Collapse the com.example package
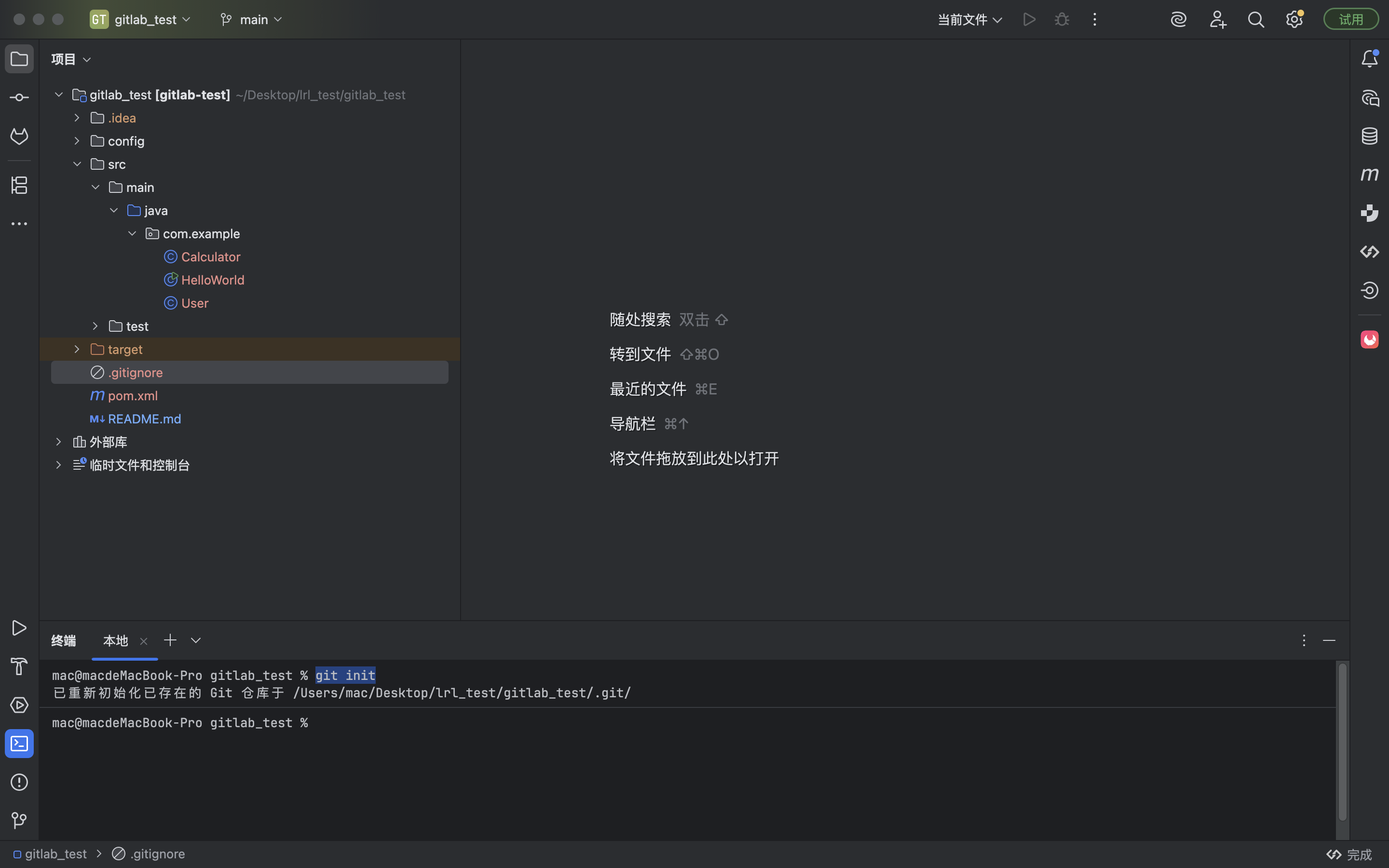 133,233
